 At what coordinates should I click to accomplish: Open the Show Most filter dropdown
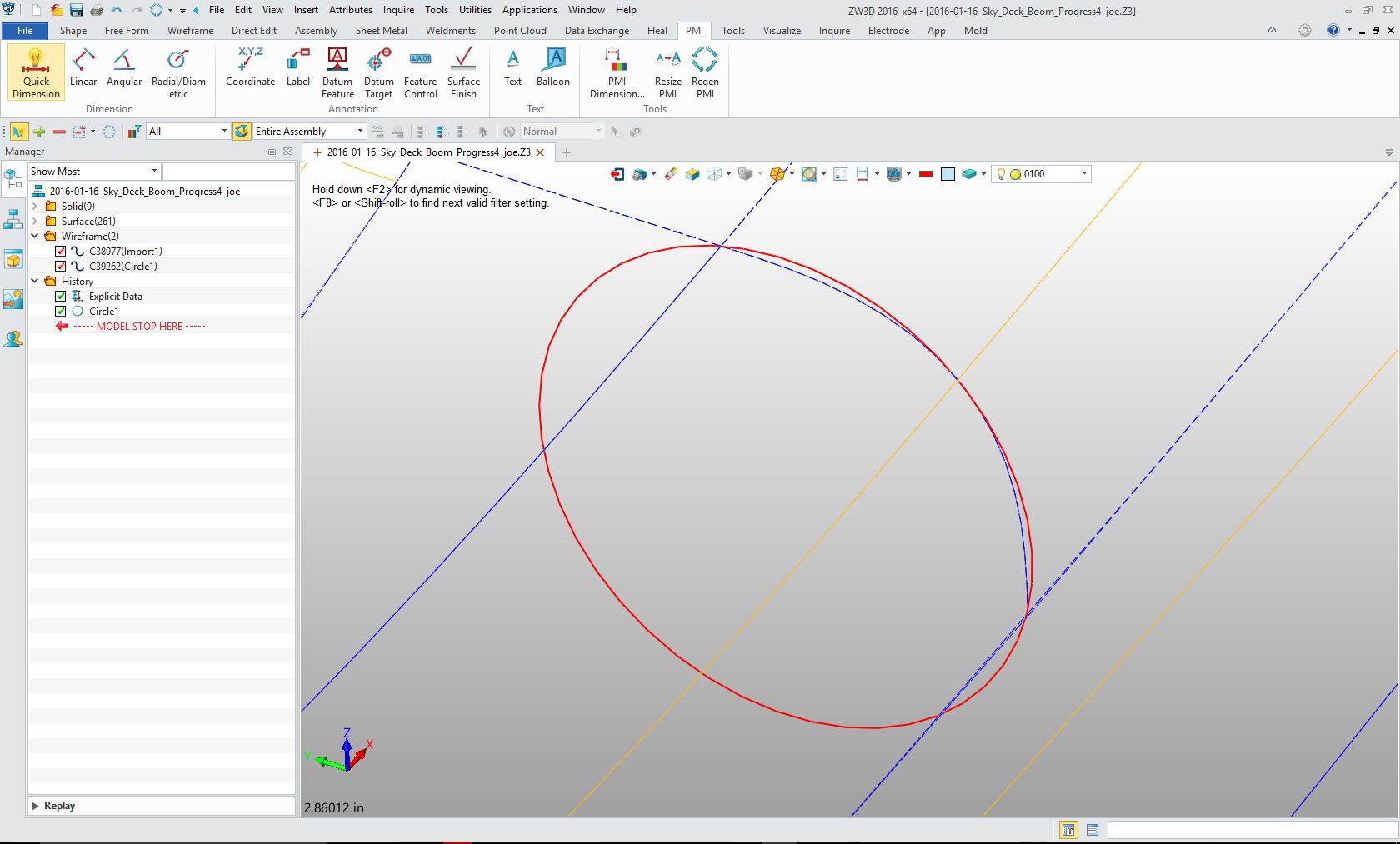154,172
